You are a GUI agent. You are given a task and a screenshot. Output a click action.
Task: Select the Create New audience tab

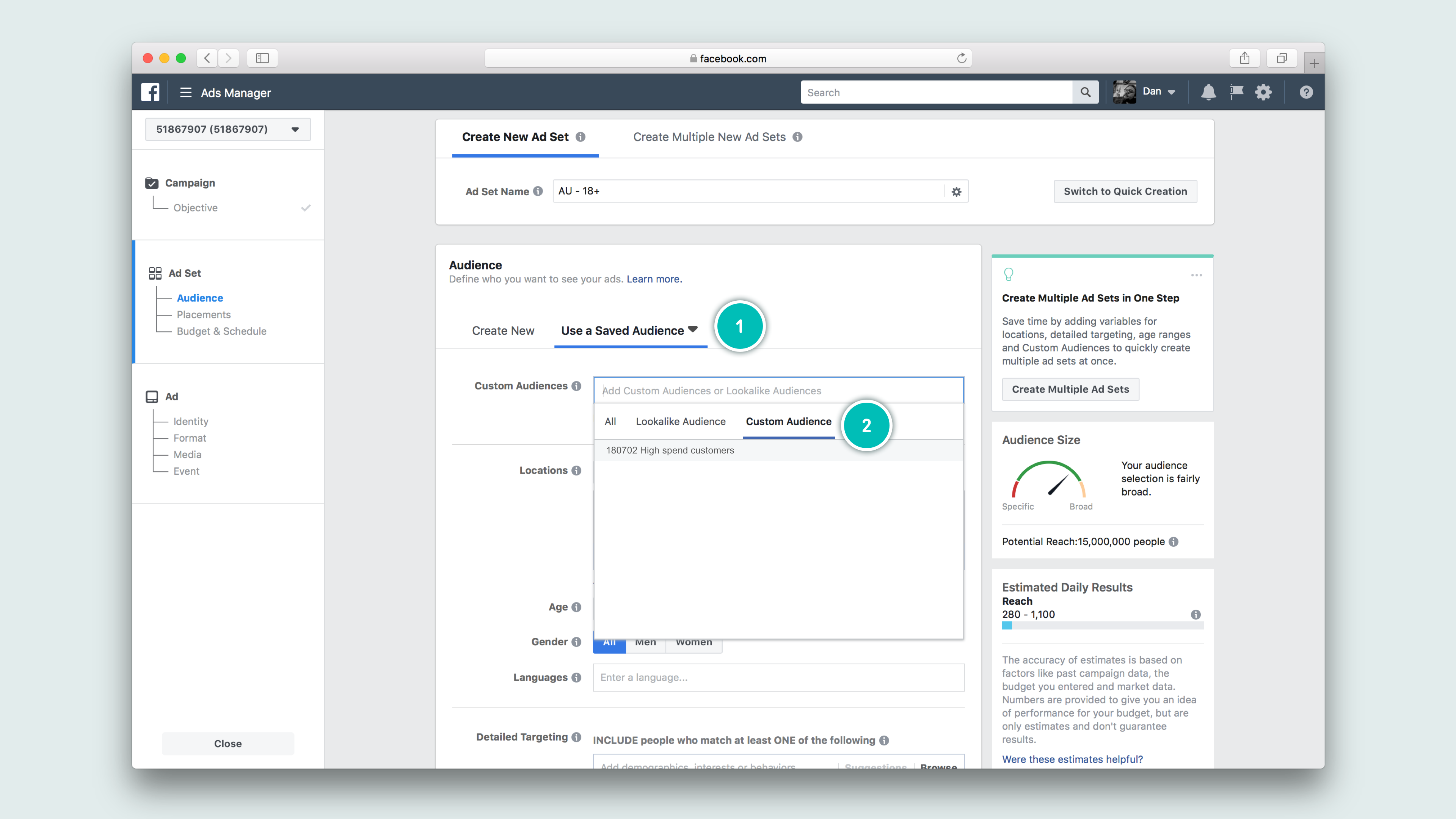[x=503, y=331]
